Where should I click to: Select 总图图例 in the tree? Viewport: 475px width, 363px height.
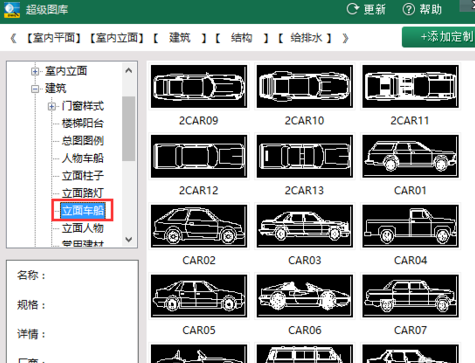click(x=83, y=141)
